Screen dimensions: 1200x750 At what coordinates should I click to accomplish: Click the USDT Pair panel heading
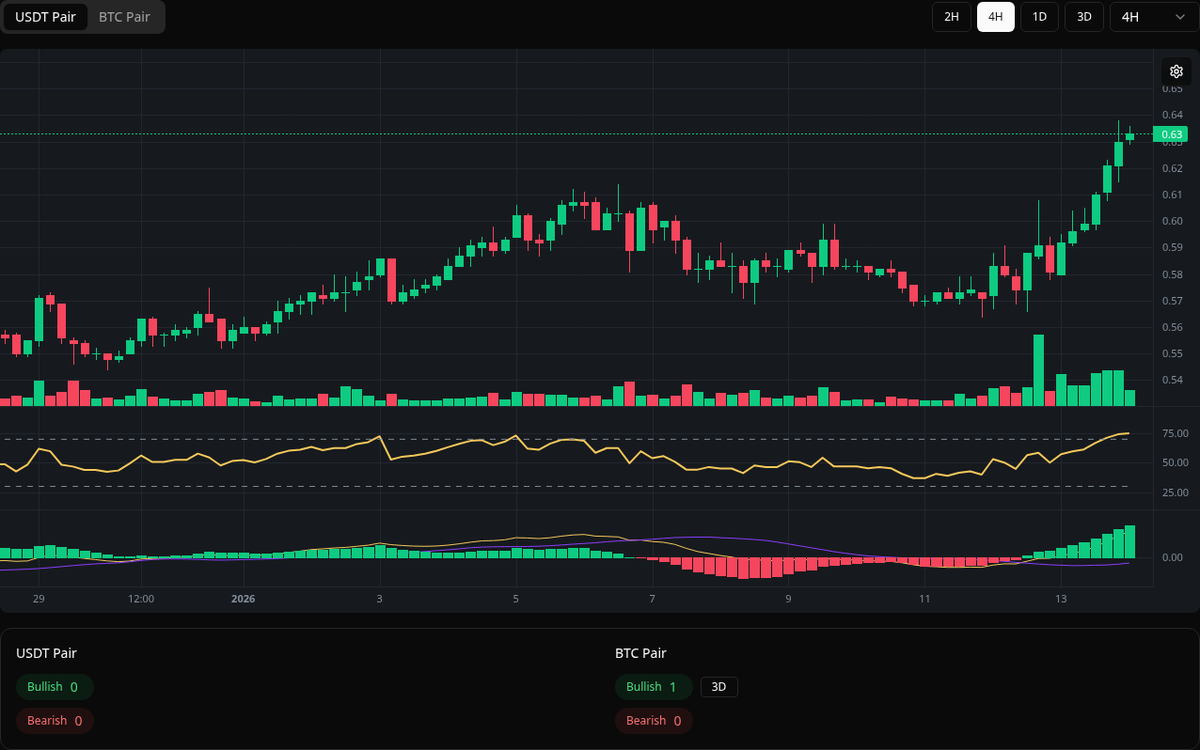point(46,653)
